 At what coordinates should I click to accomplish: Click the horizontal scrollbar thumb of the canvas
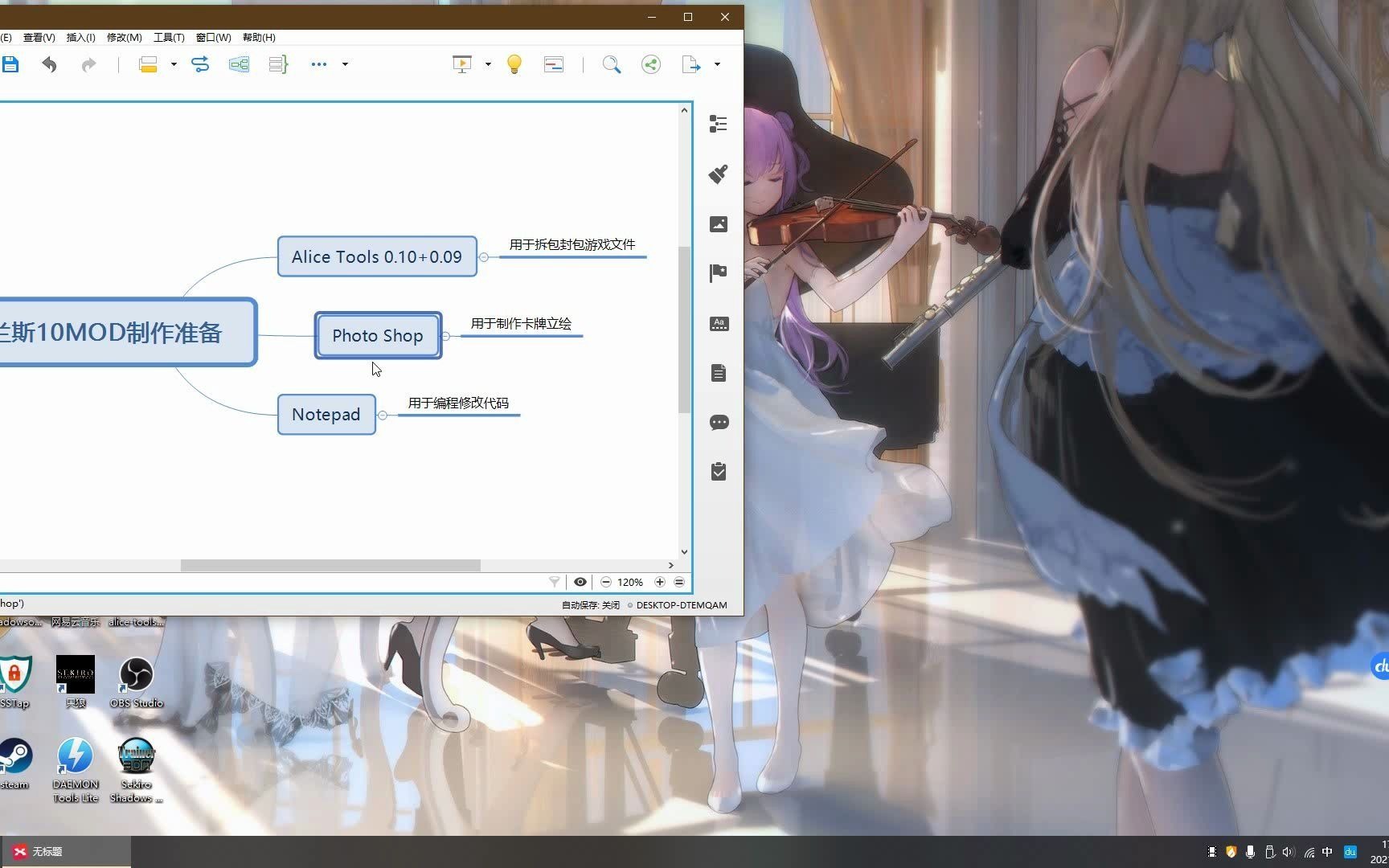click(x=330, y=566)
